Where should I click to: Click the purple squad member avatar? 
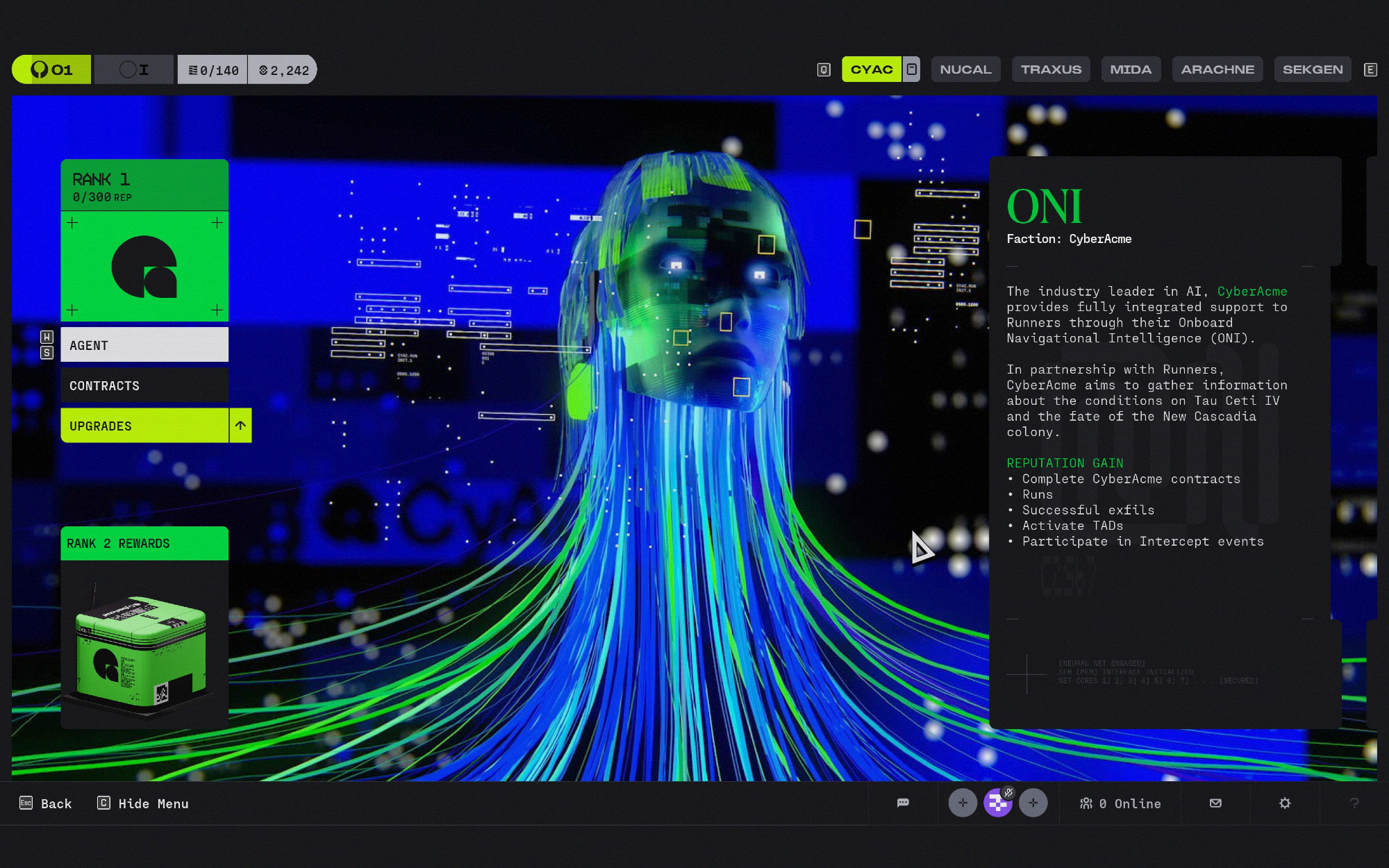click(998, 803)
